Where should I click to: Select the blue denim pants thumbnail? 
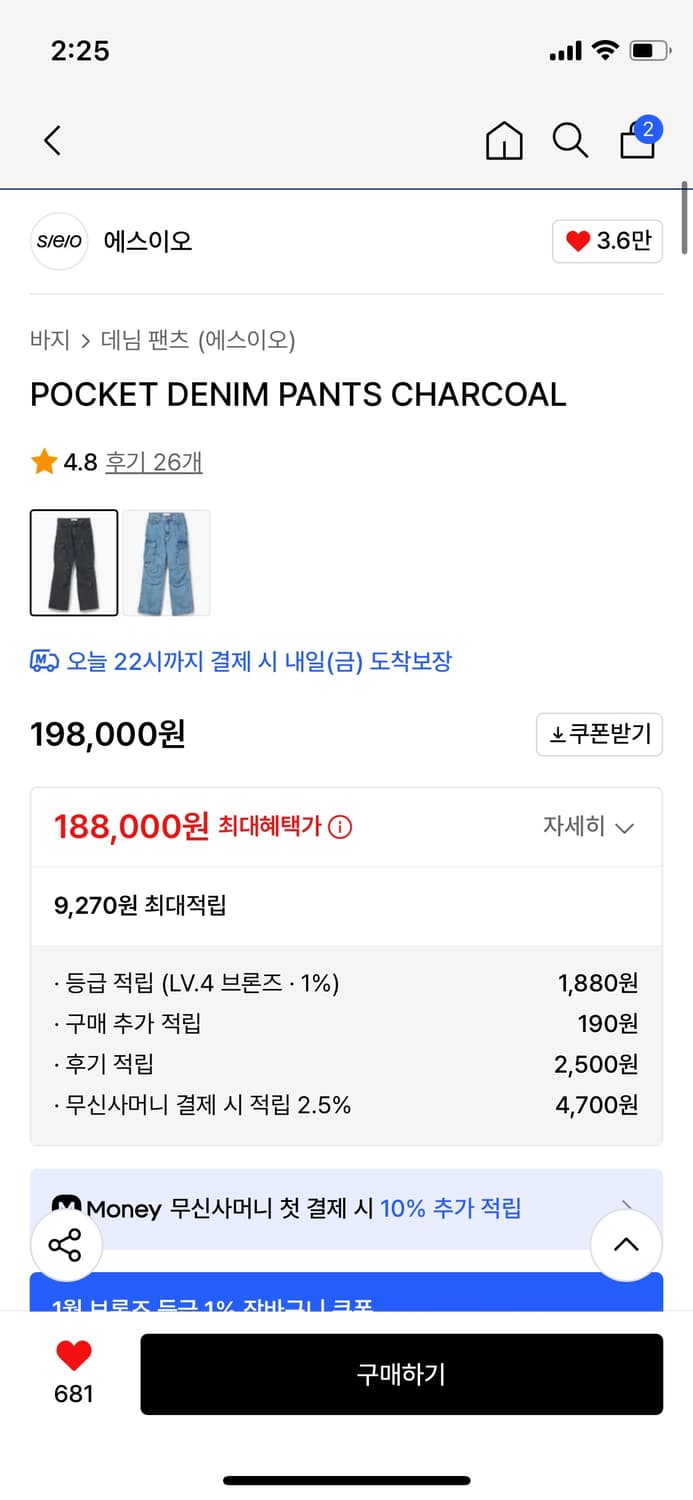point(166,562)
